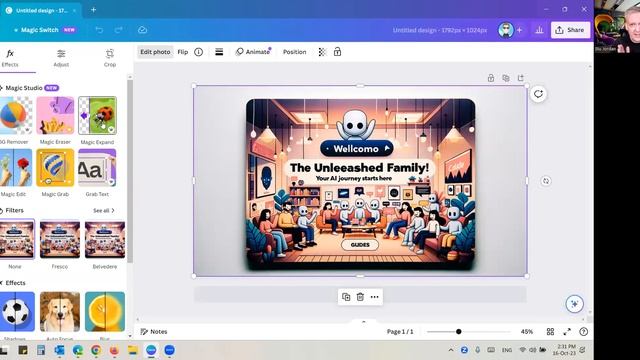This screenshot has width=640, height=360.
Task: Delete the selected image with trash icon
Action: (x=360, y=297)
